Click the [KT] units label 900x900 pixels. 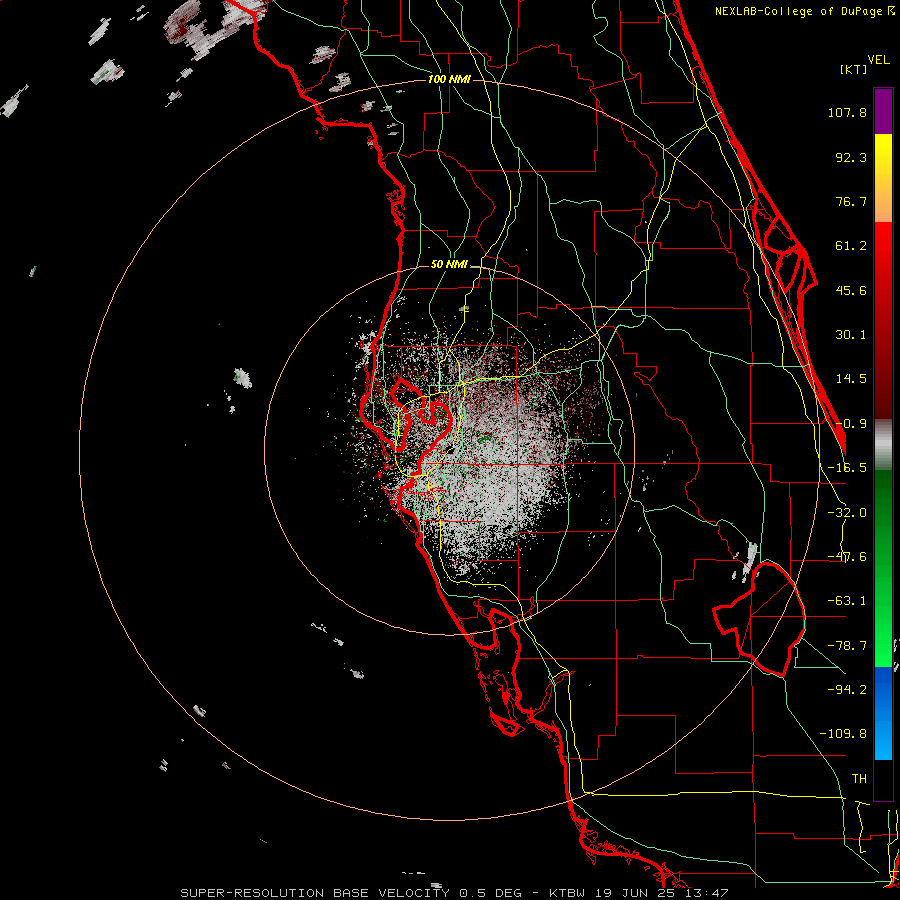click(x=854, y=69)
